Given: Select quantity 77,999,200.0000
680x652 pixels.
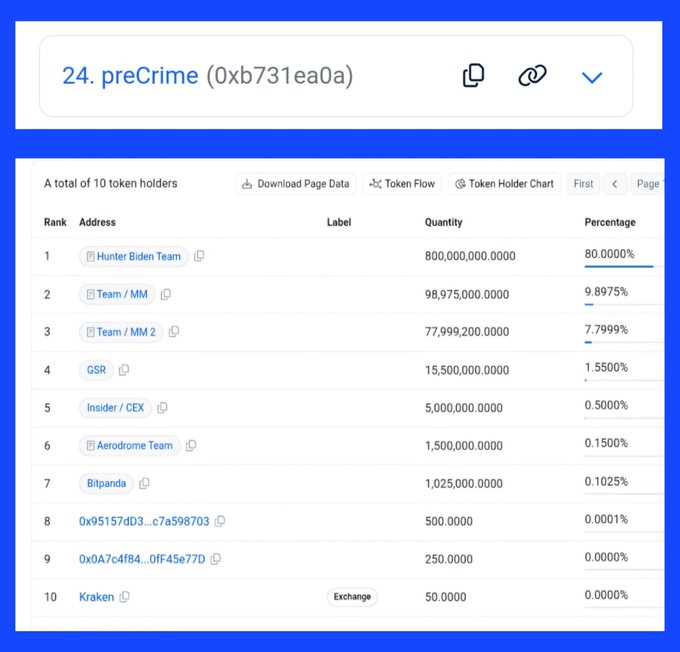Looking at the screenshot, I should [x=467, y=332].
